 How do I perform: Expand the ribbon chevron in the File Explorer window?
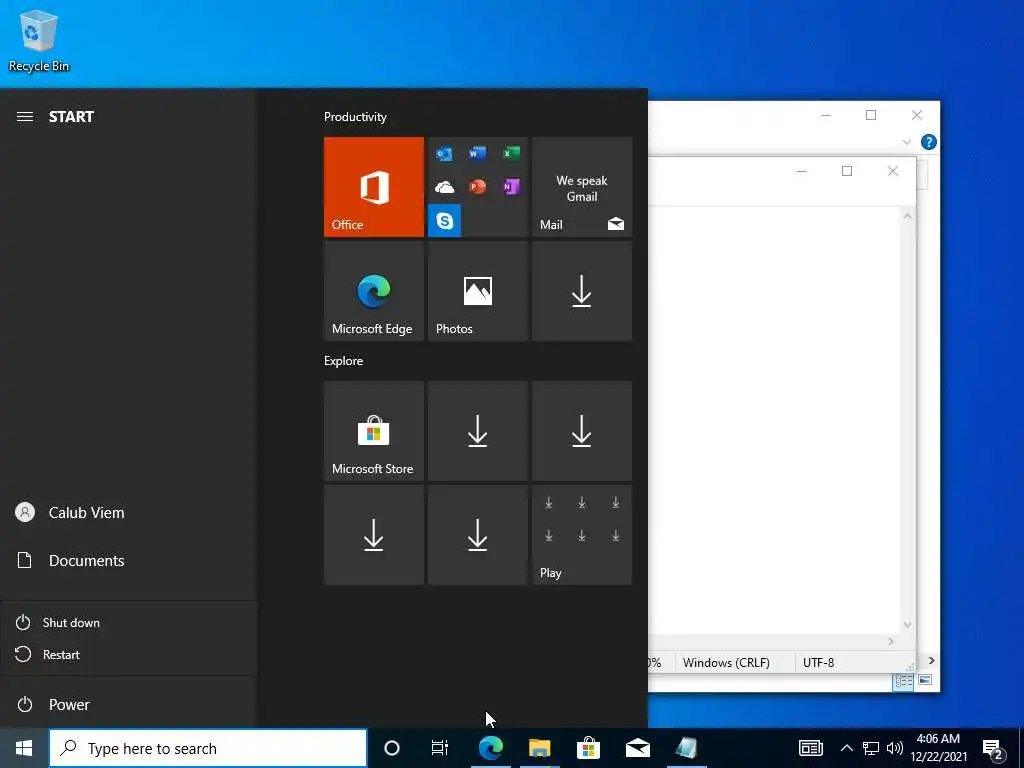click(x=906, y=142)
